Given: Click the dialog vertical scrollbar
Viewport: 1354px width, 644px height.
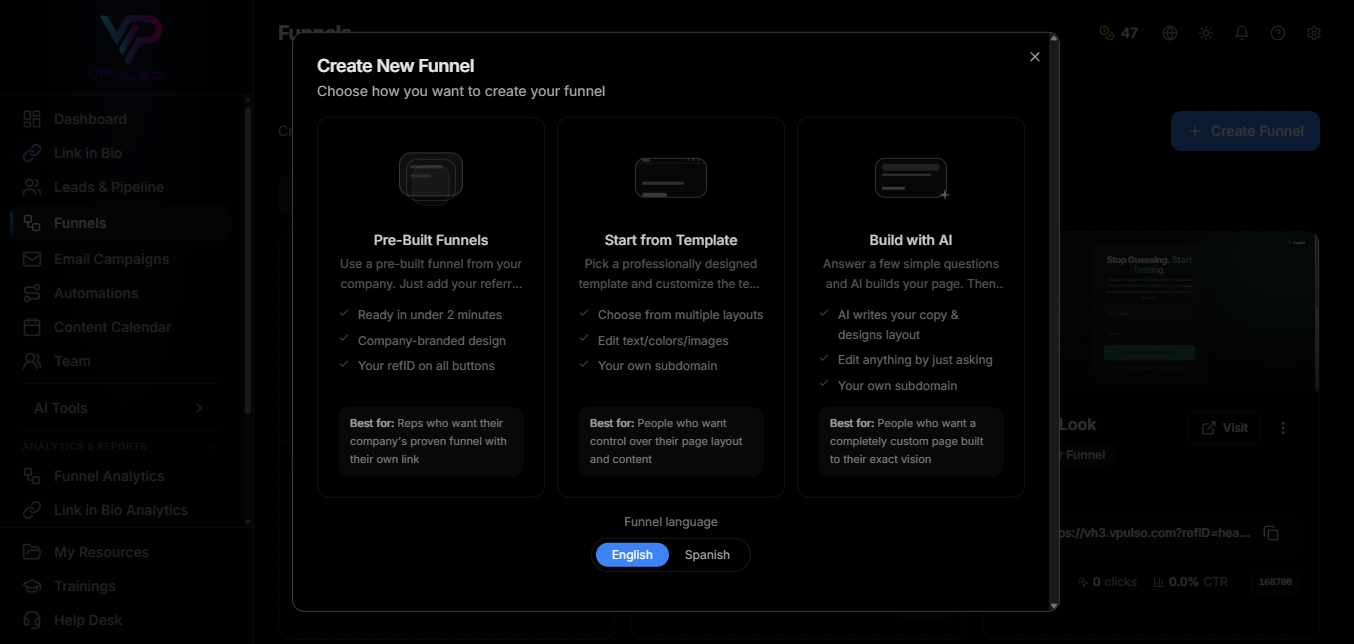Looking at the screenshot, I should 1054,322.
